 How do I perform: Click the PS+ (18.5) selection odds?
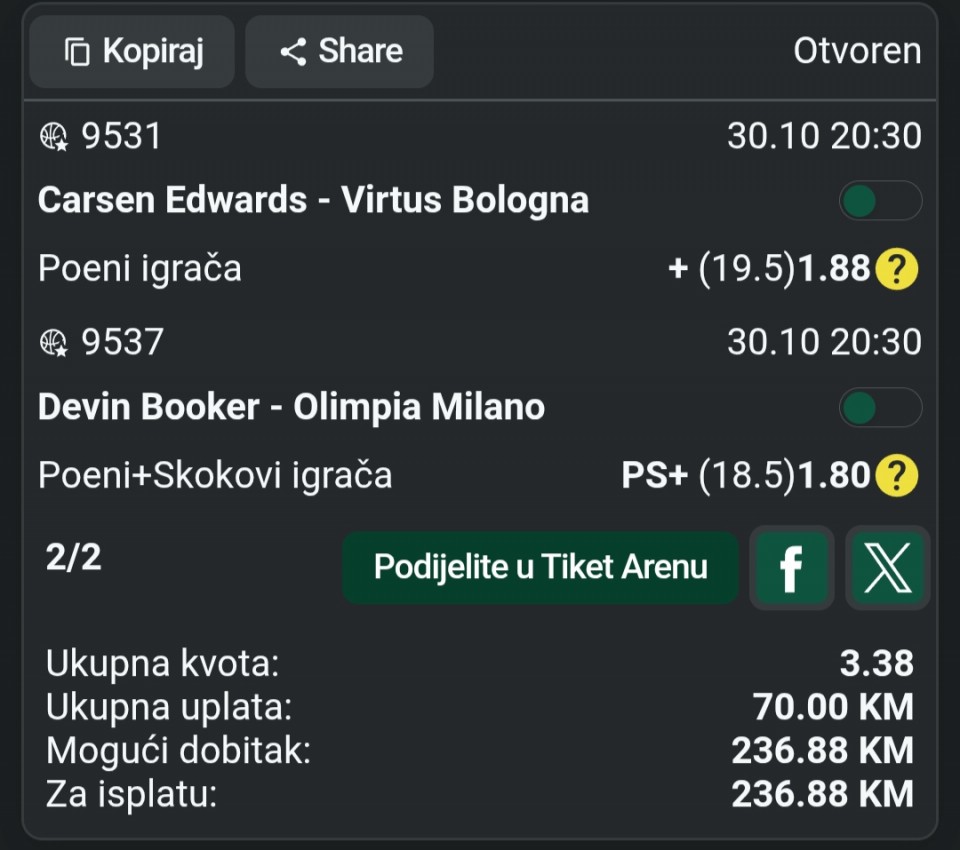pyautogui.click(x=745, y=476)
